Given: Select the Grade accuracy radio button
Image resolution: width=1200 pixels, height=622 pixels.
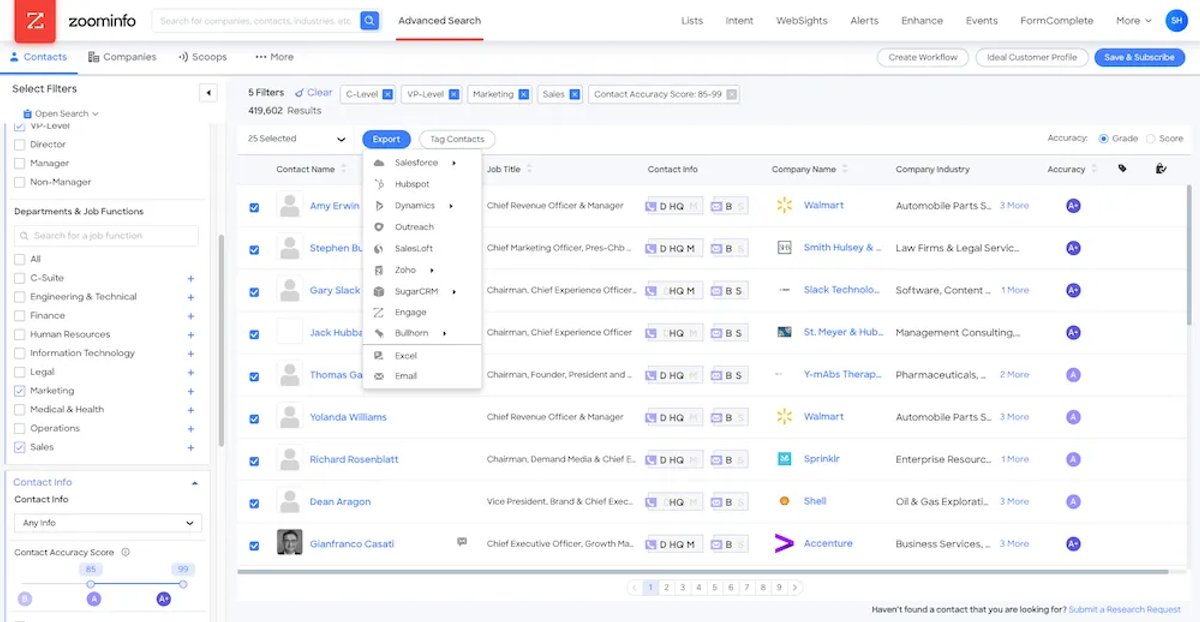Looking at the screenshot, I should [1104, 139].
